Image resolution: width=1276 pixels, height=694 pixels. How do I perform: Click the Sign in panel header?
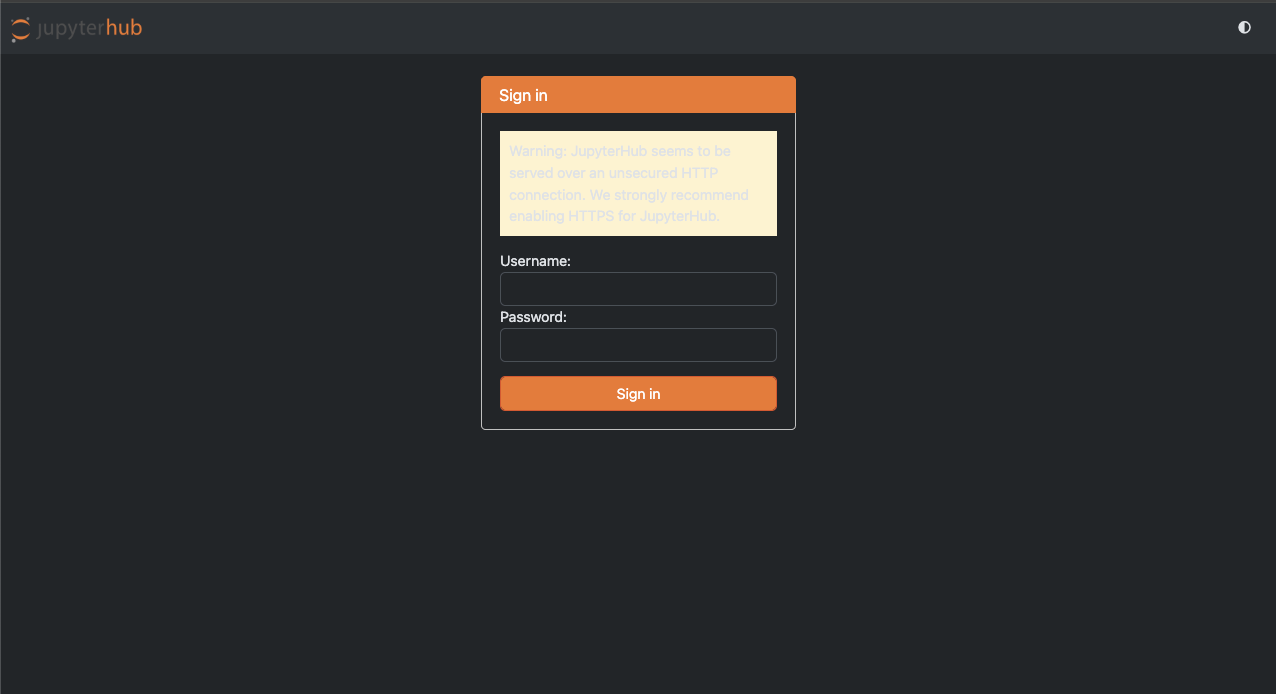click(x=638, y=95)
